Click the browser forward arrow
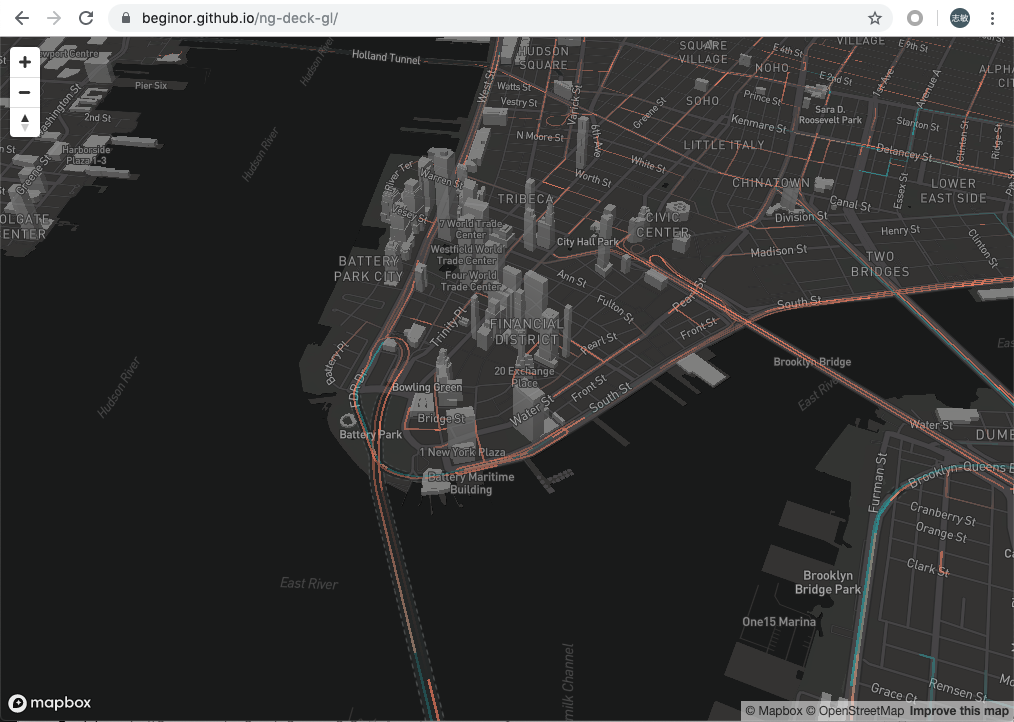Screen dimensions: 1014x722 pyautogui.click(x=54, y=18)
